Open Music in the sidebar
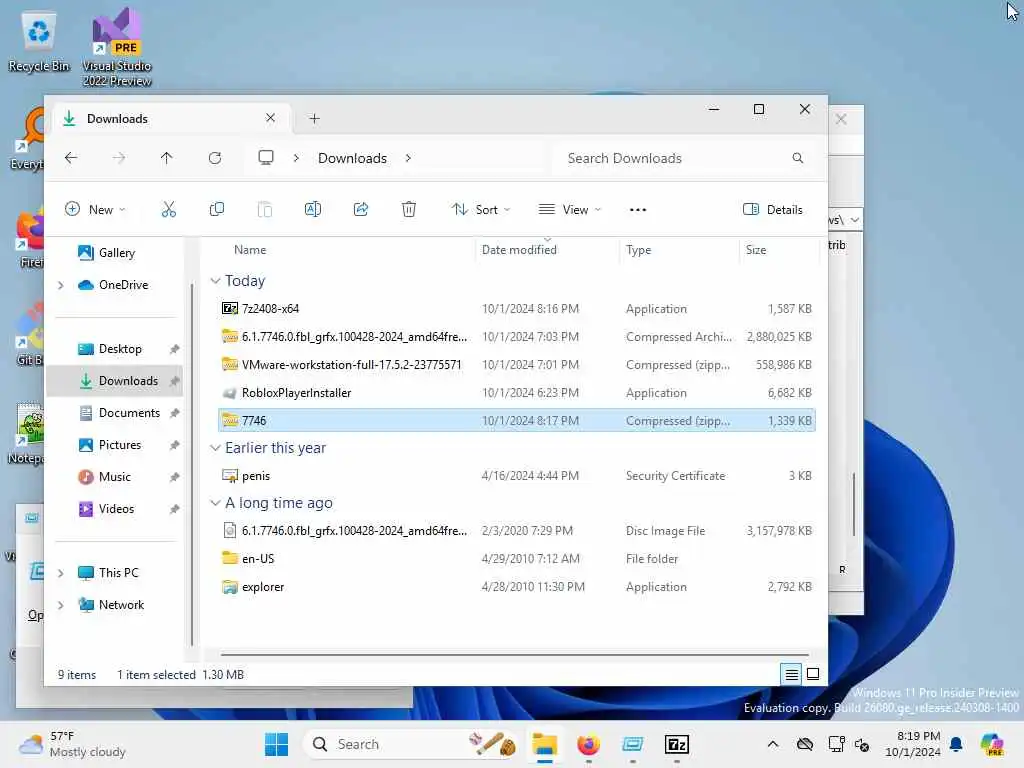The width and height of the screenshot is (1024, 768). (114, 477)
